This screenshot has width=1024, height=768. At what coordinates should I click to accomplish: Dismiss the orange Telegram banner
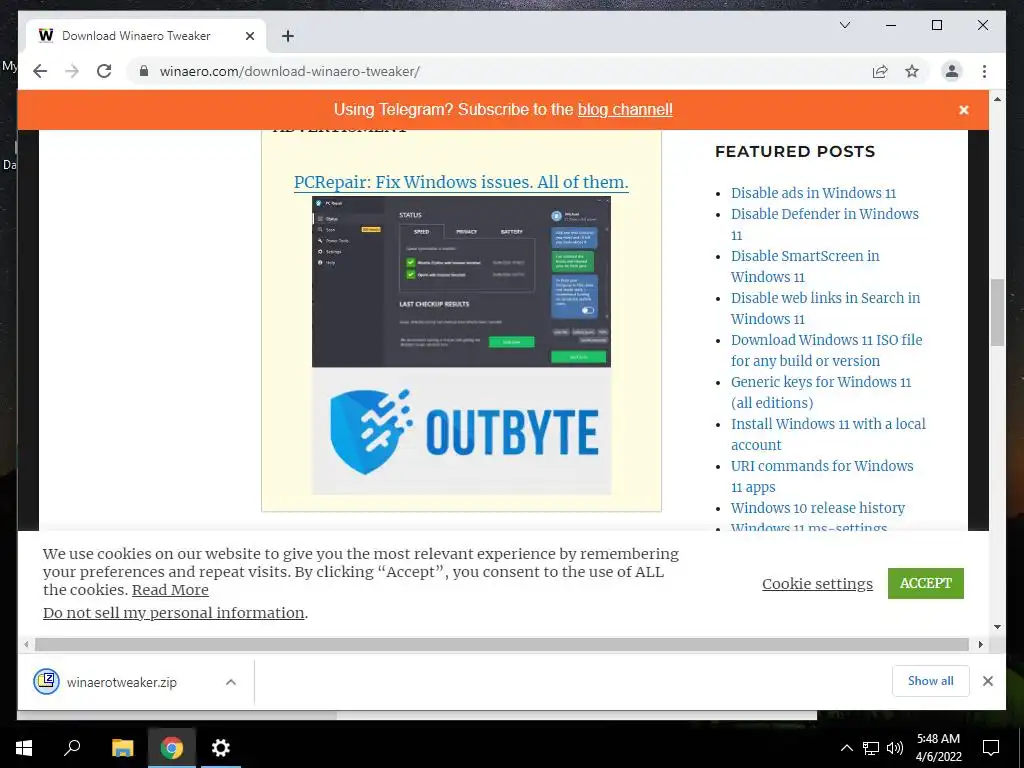(963, 110)
